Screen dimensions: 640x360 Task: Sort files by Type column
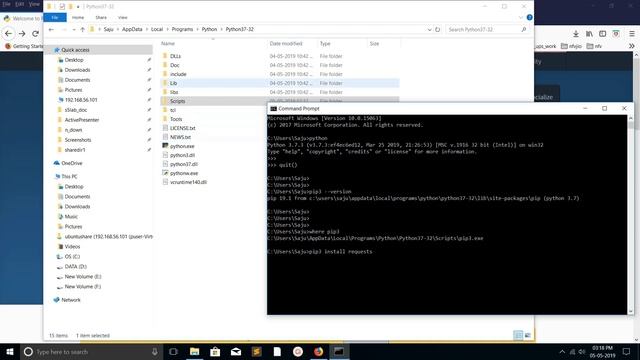pyautogui.click(x=325, y=43)
